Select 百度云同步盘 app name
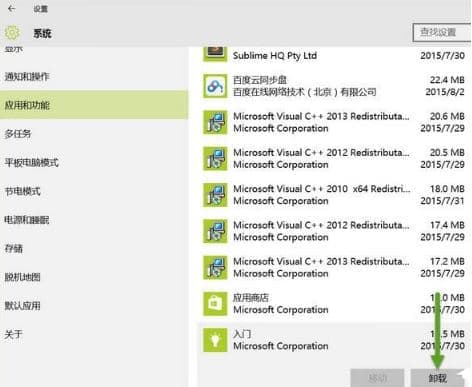This screenshot has width=472, height=387. tap(260, 80)
